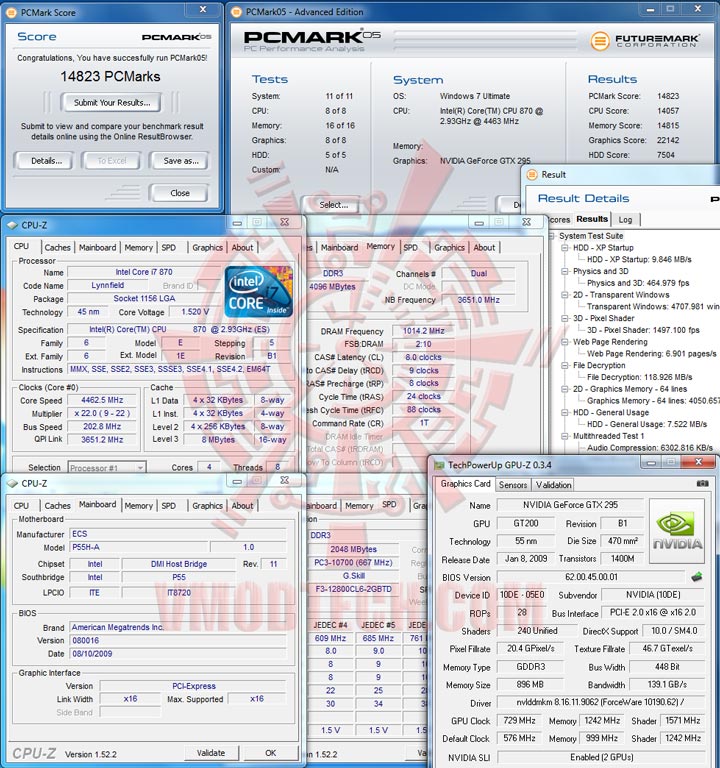The image size is (720, 768).
Task: Collapse the 2D - Transparent Windows node
Action: click(565, 295)
